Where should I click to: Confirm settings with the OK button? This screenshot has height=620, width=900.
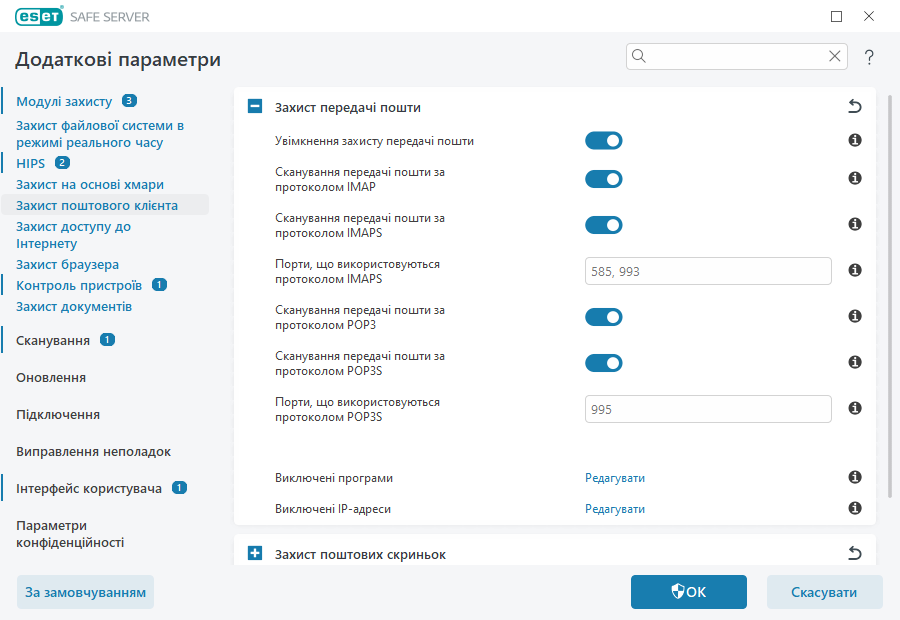point(688,591)
